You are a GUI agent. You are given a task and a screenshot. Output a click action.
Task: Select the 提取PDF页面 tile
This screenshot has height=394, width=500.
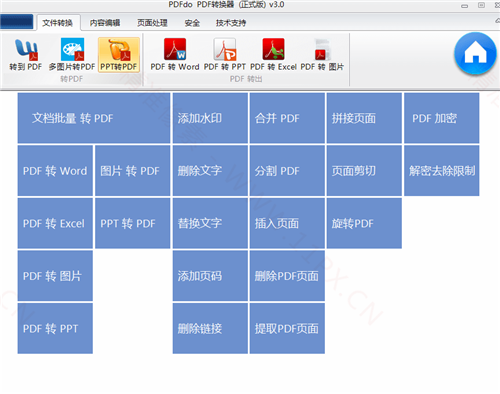[287, 328]
